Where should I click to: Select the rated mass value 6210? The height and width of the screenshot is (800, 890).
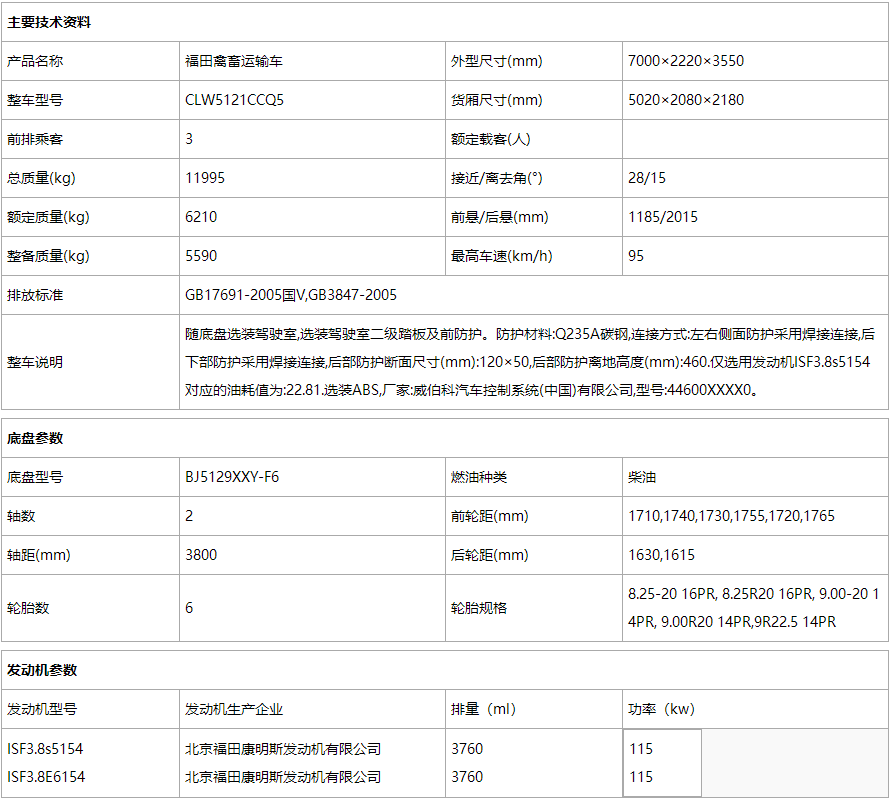pyautogui.click(x=201, y=217)
